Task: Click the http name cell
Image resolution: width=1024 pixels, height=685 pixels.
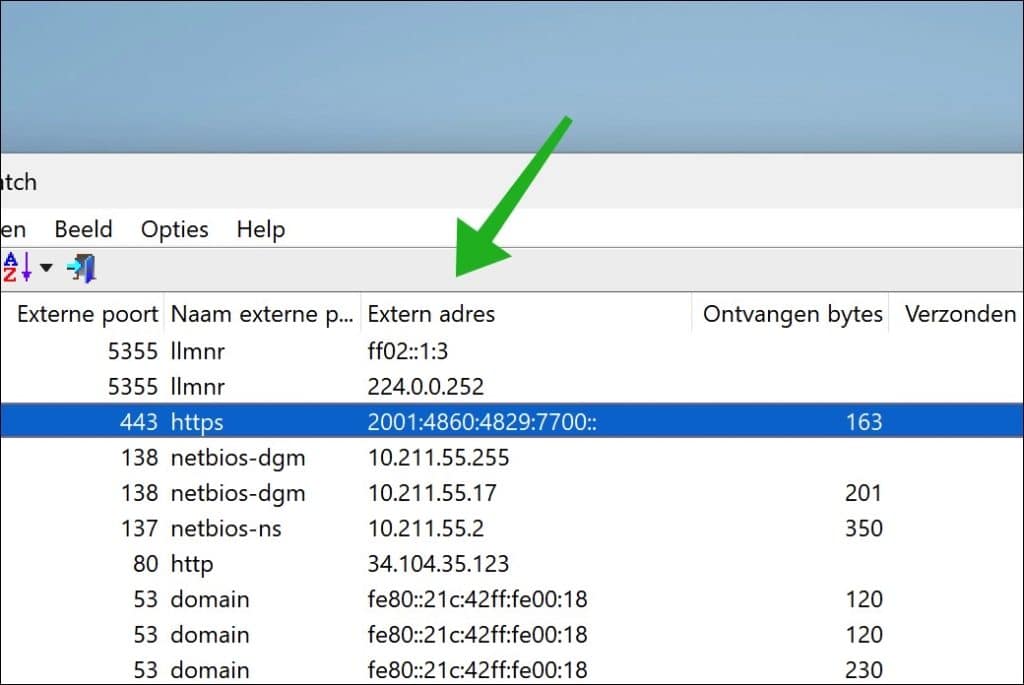Action: coord(191,564)
